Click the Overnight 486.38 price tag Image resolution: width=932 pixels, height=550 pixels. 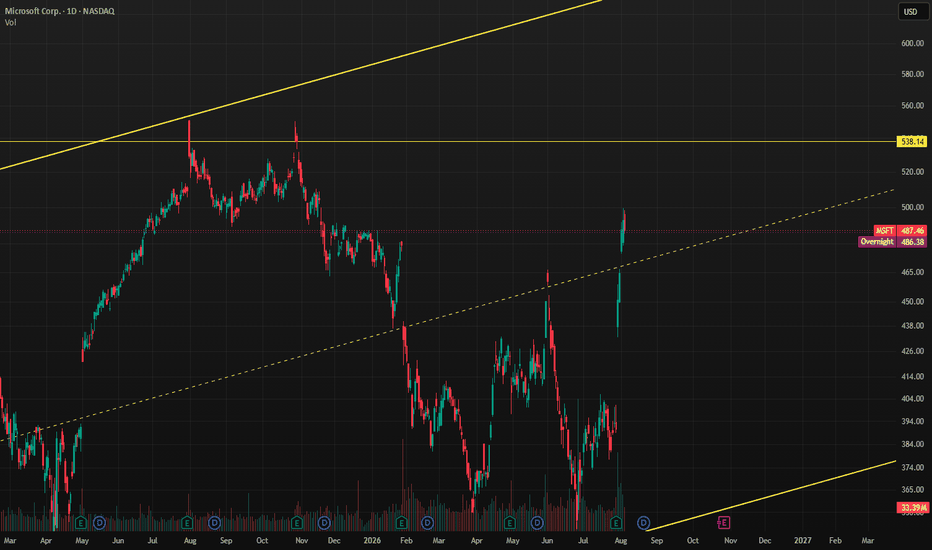(x=892, y=242)
